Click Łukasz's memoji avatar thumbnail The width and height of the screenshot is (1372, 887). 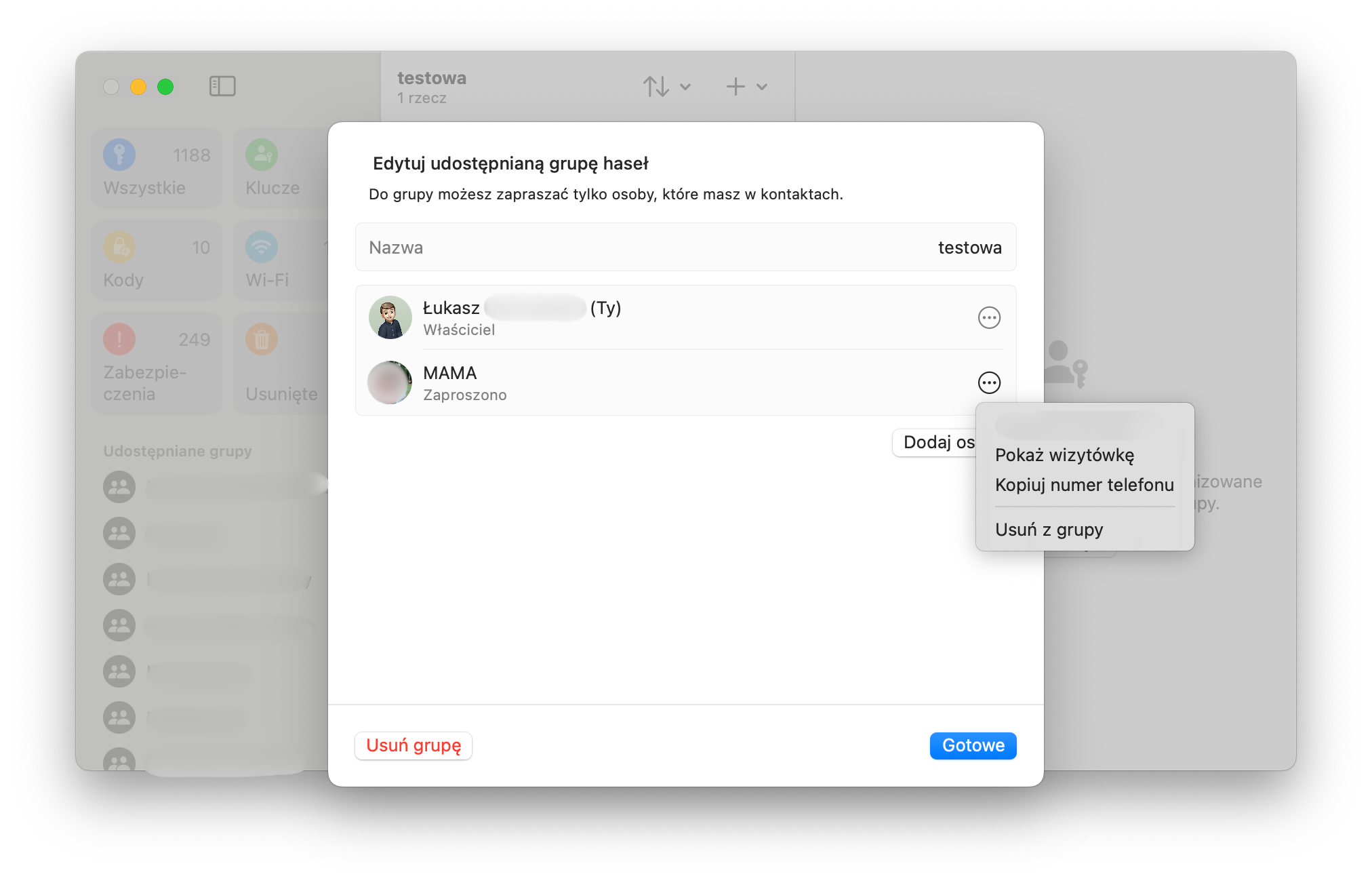[x=390, y=317]
